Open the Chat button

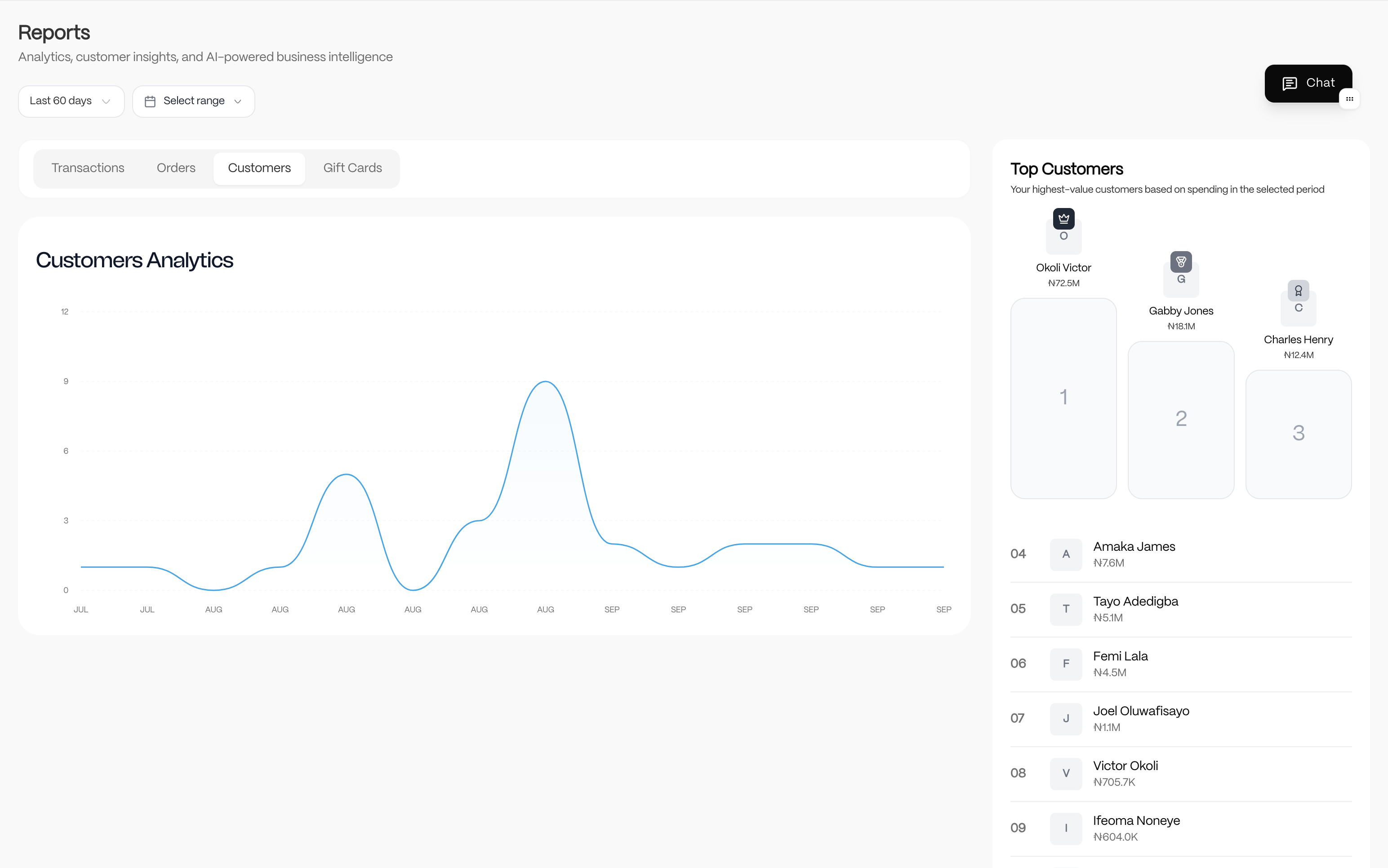(1308, 83)
